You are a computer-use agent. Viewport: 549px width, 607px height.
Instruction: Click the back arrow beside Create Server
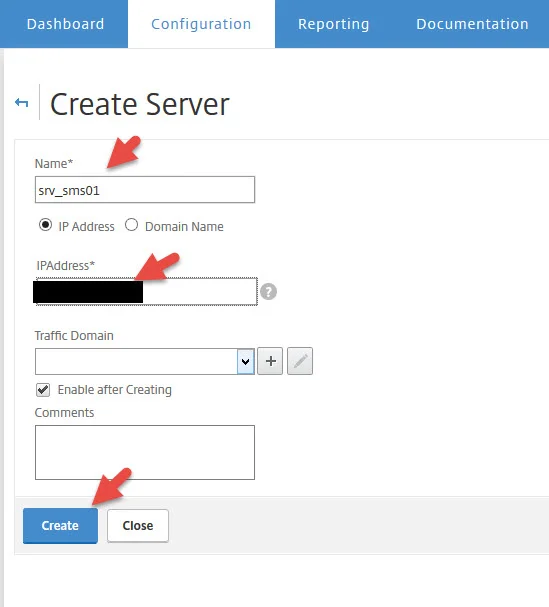21,103
